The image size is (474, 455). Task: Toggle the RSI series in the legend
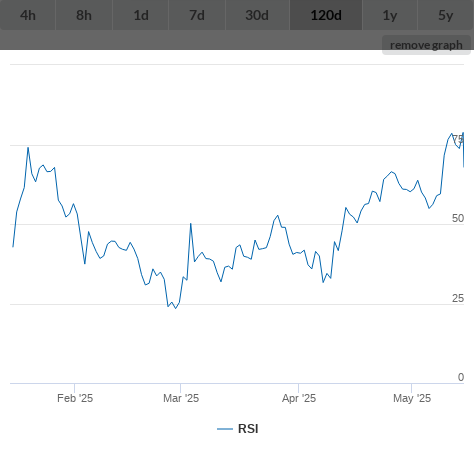[238, 429]
